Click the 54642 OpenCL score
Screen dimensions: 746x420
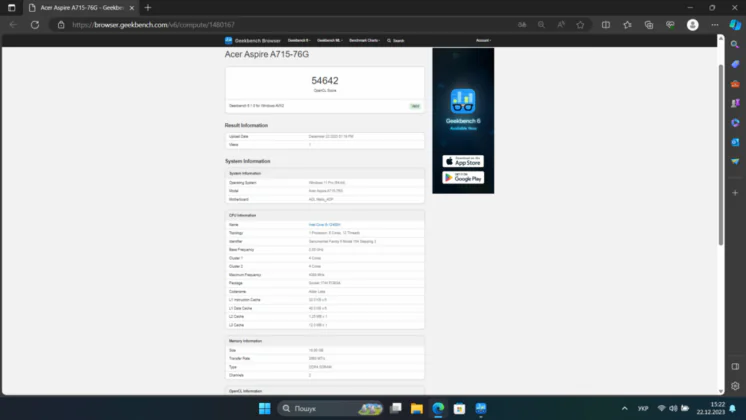[325, 80]
